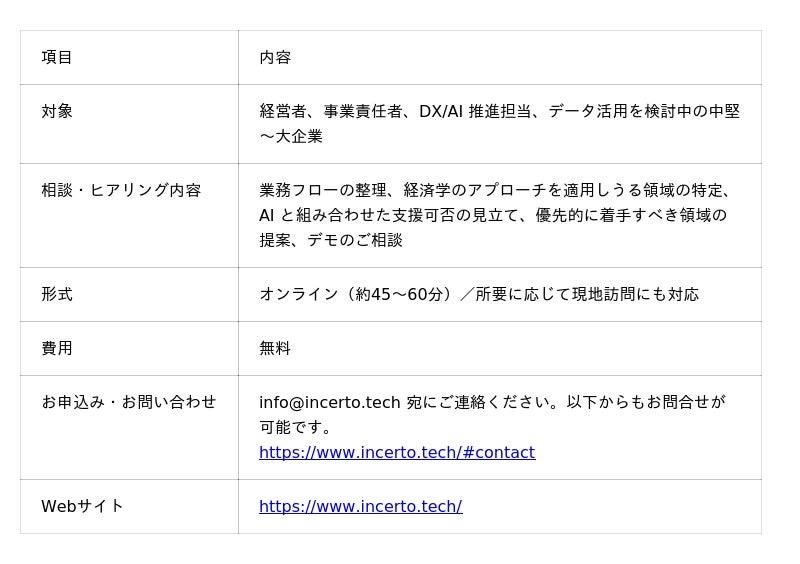Viewport: 800px width, 564px height.
Task: Click the 無料 cell text
Action: (275, 348)
